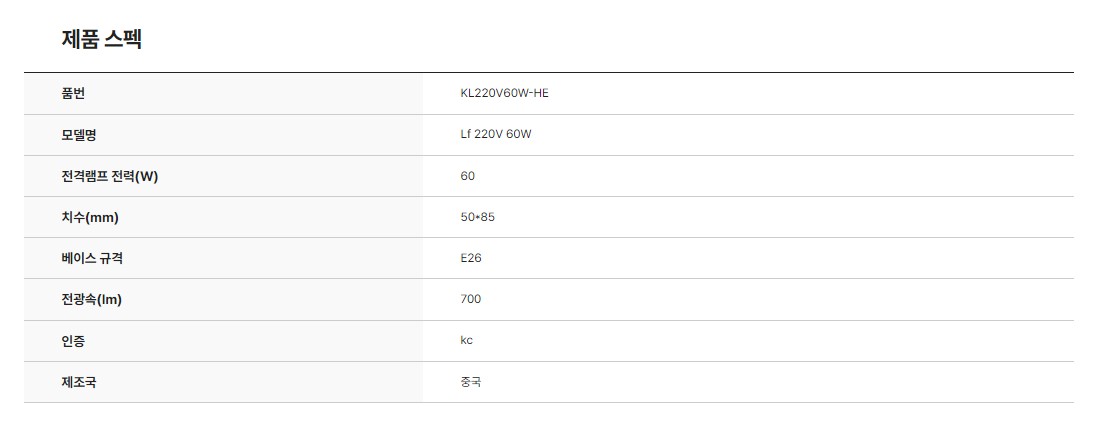Click the 전광속(lm) label
The width and height of the screenshot is (1099, 434).
coord(92,299)
